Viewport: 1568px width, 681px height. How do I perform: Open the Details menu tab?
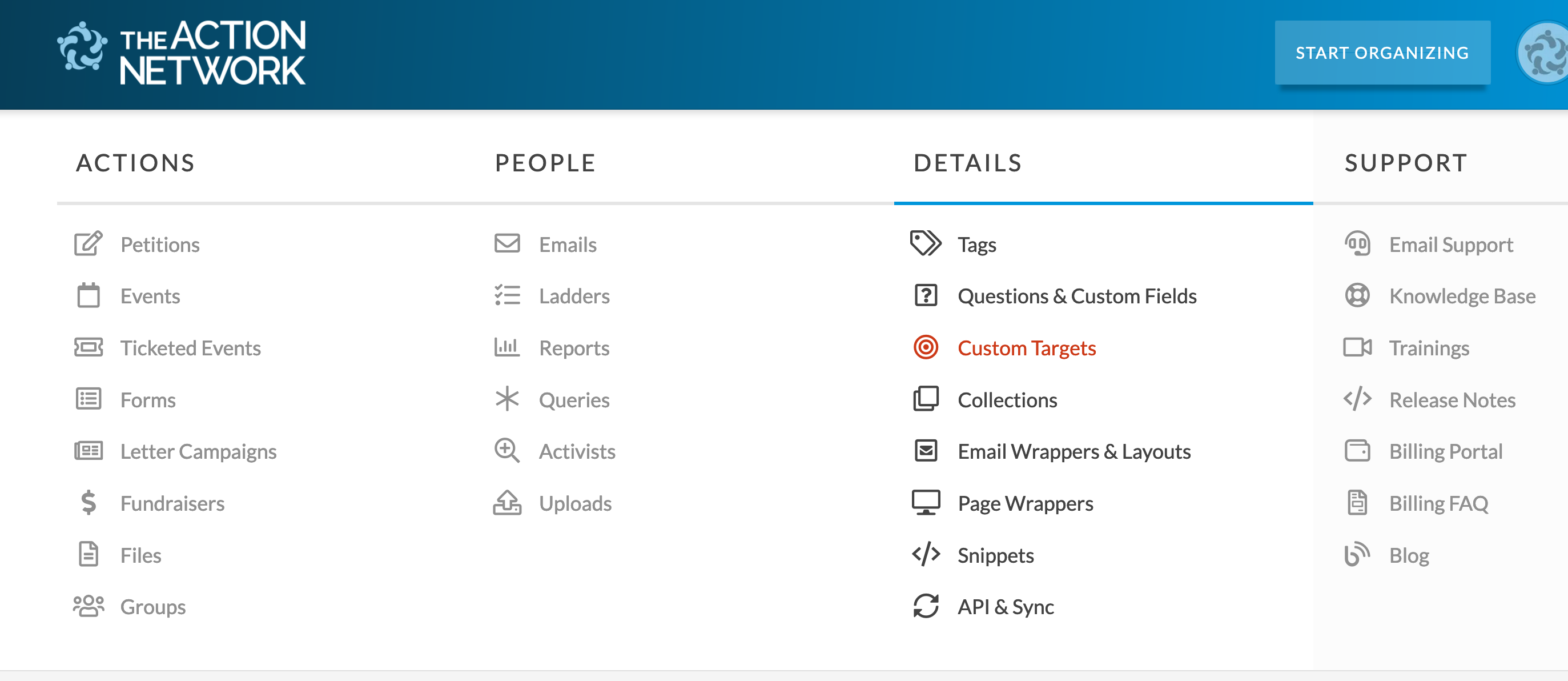click(968, 163)
